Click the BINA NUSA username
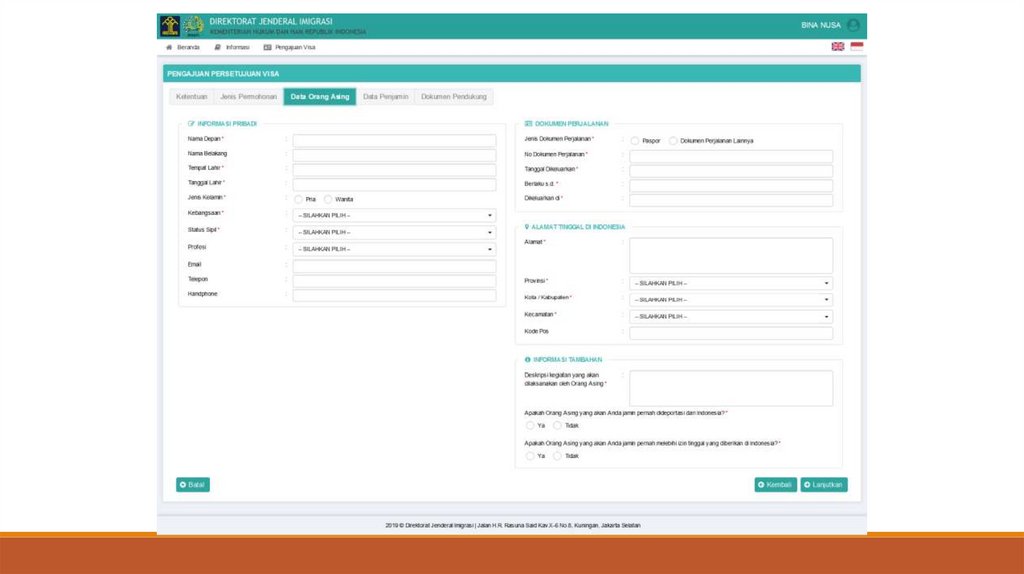 point(821,25)
